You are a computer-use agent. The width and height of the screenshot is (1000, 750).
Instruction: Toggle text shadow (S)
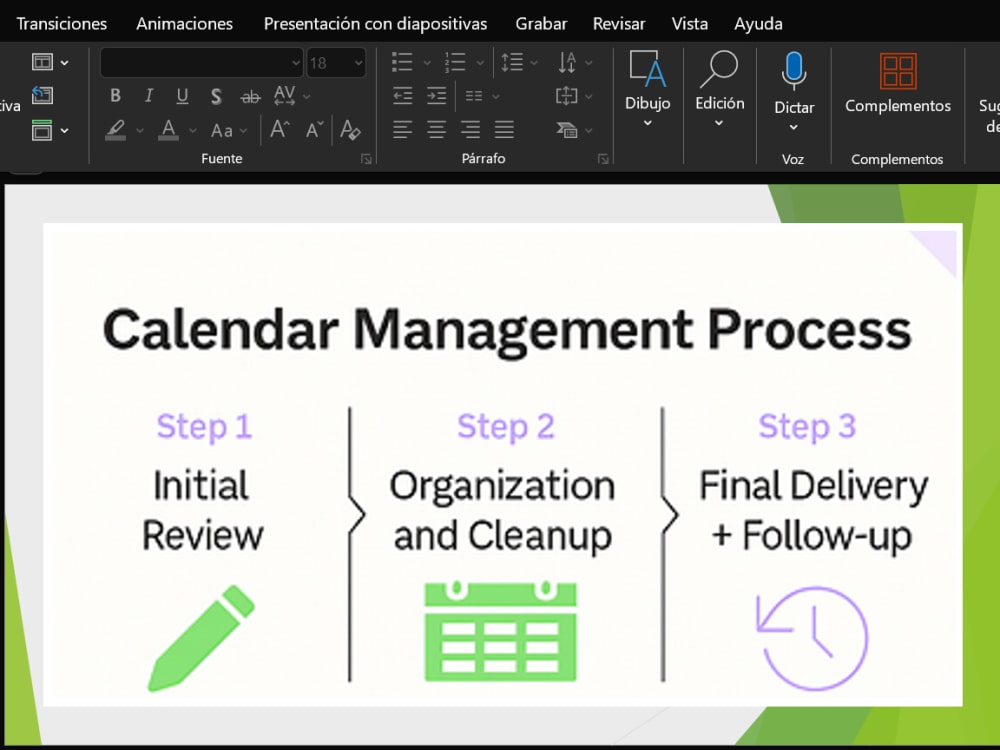pyautogui.click(x=216, y=96)
